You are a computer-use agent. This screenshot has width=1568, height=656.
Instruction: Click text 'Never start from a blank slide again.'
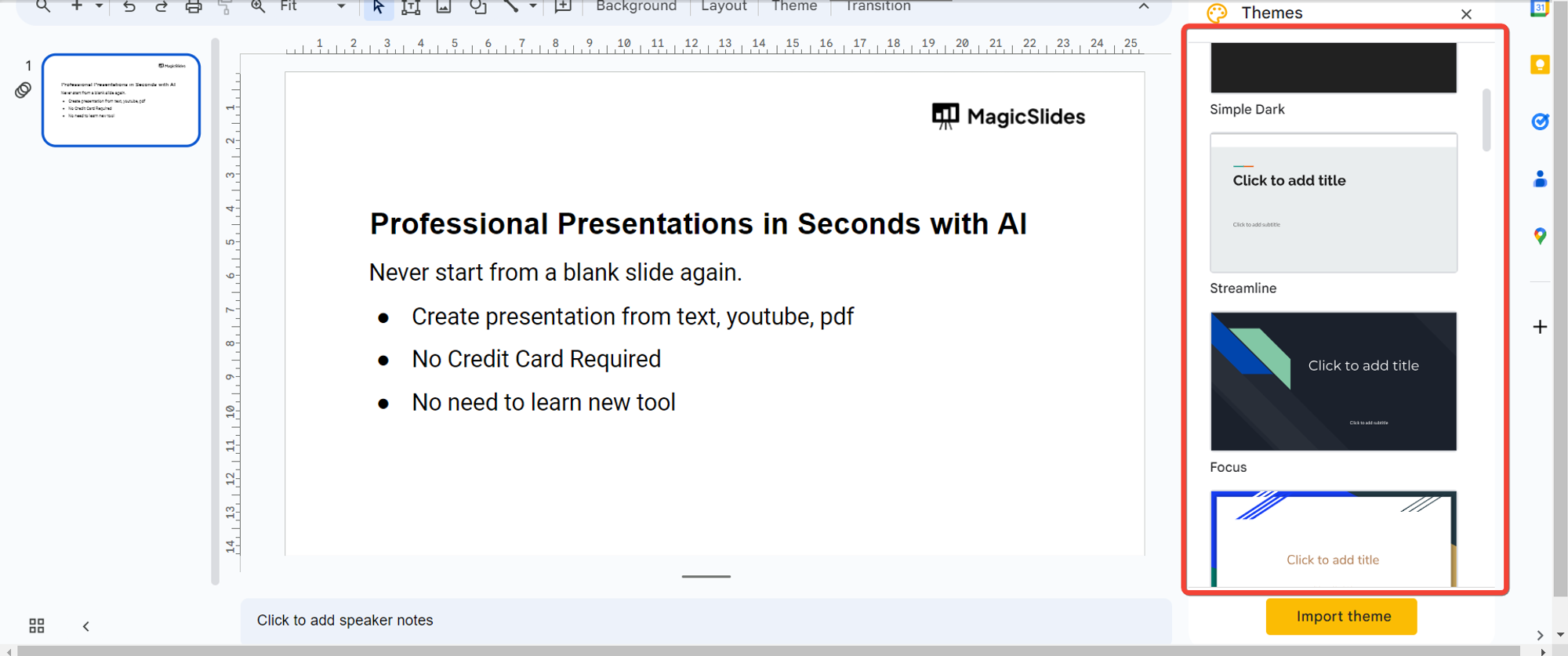click(555, 273)
